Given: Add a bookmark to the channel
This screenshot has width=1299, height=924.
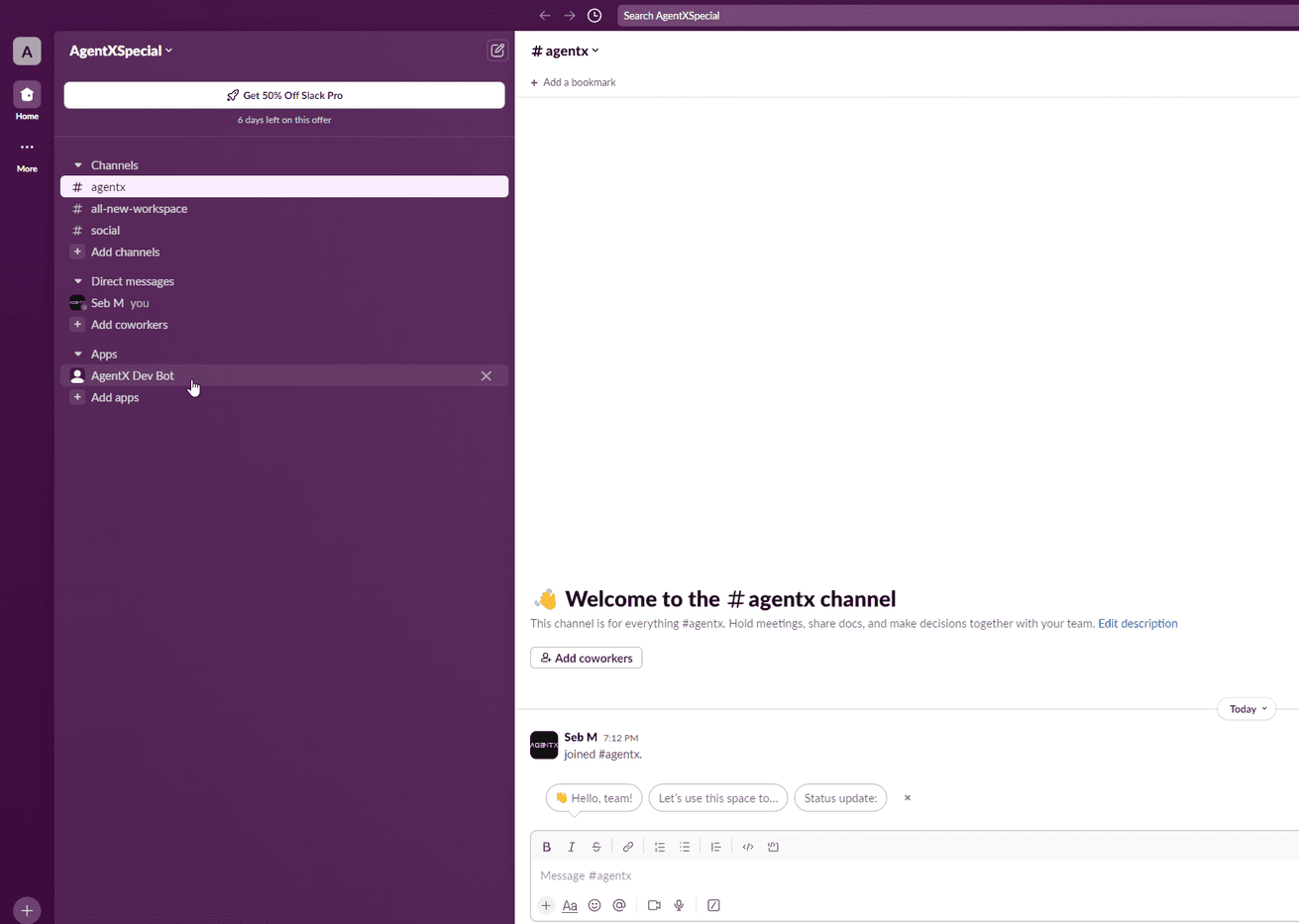Looking at the screenshot, I should tap(574, 82).
